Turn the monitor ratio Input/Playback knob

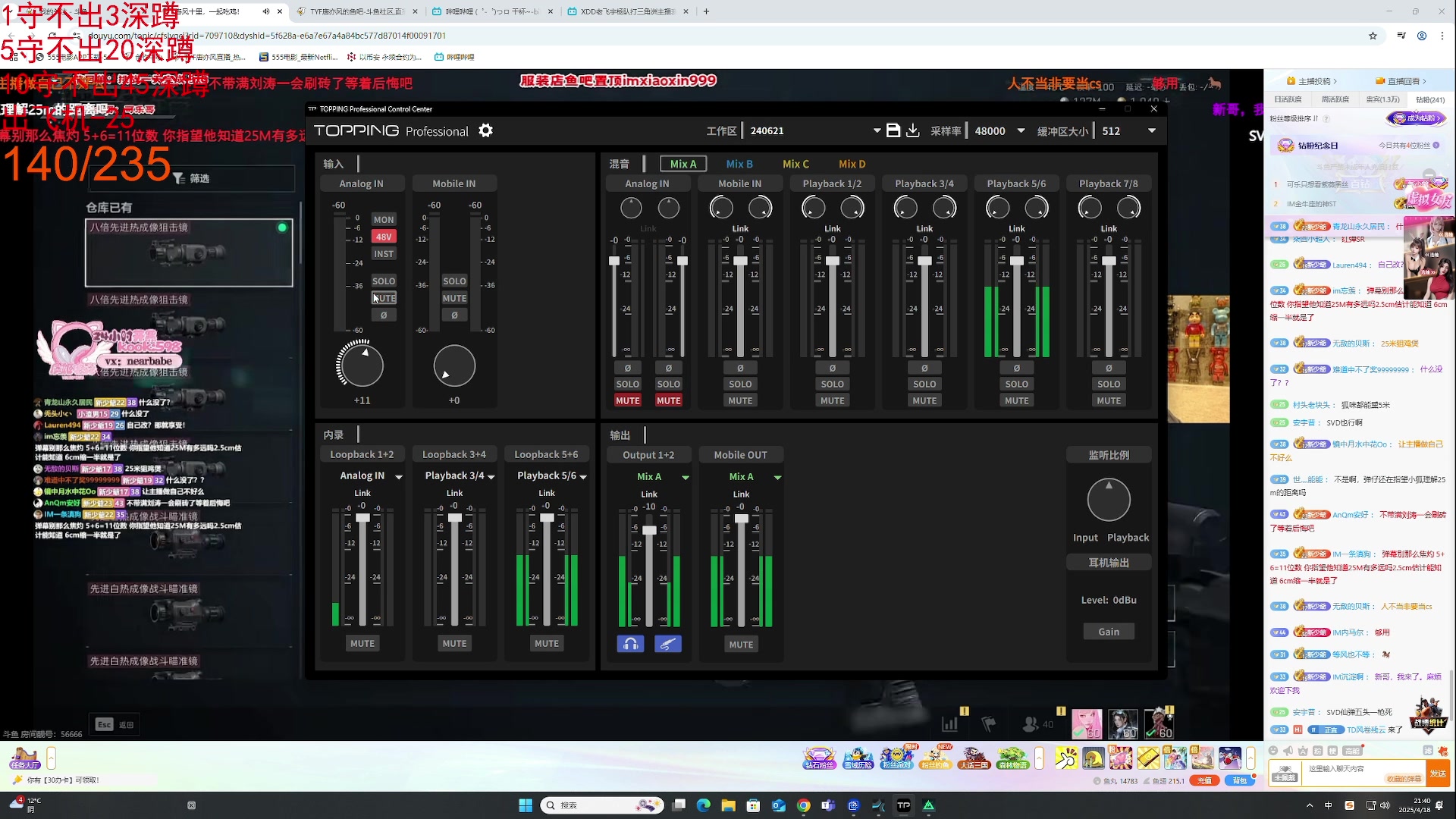tap(1109, 500)
